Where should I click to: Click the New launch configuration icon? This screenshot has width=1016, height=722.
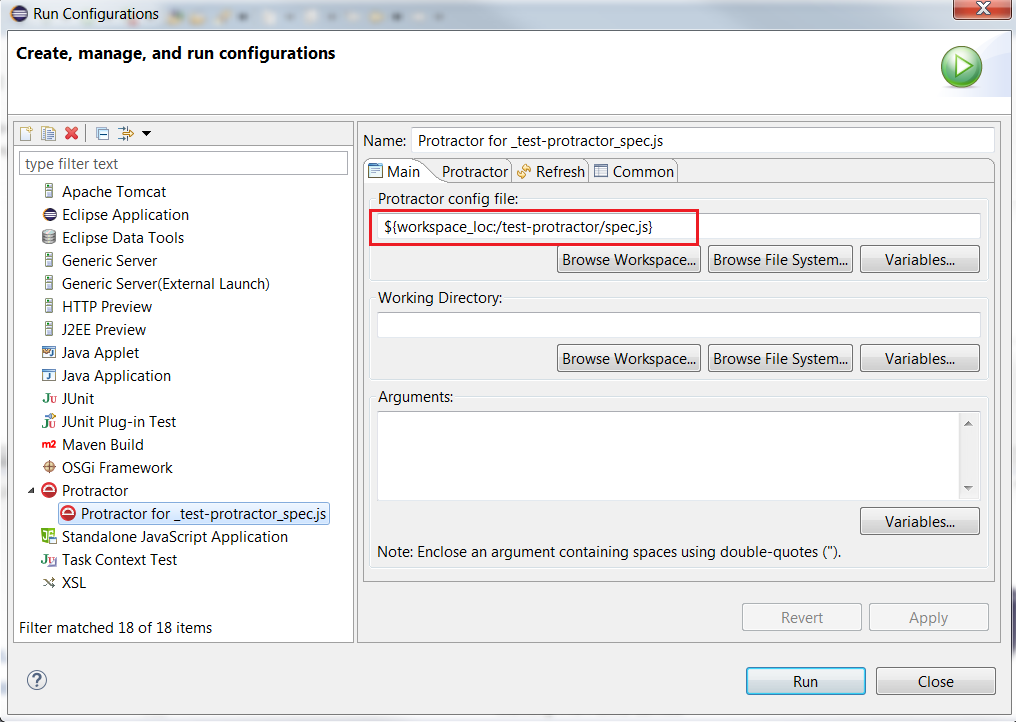click(x=27, y=133)
